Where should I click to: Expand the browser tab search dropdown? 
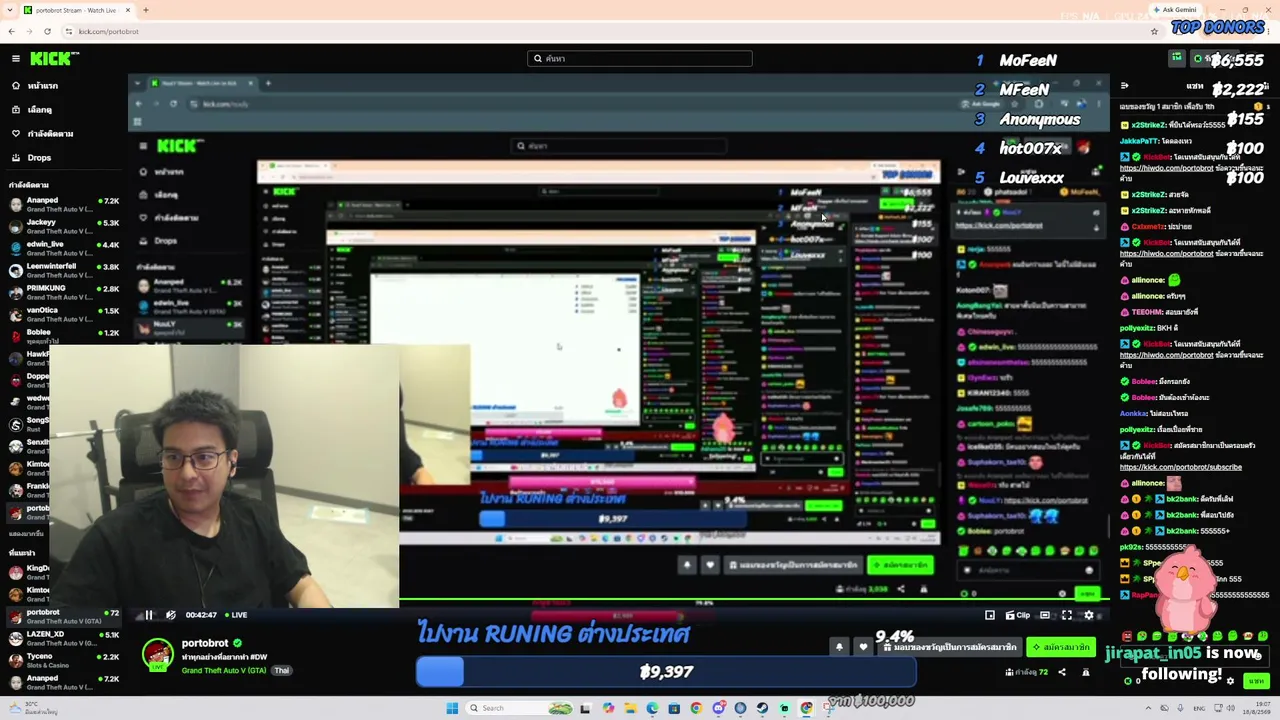coord(10,10)
